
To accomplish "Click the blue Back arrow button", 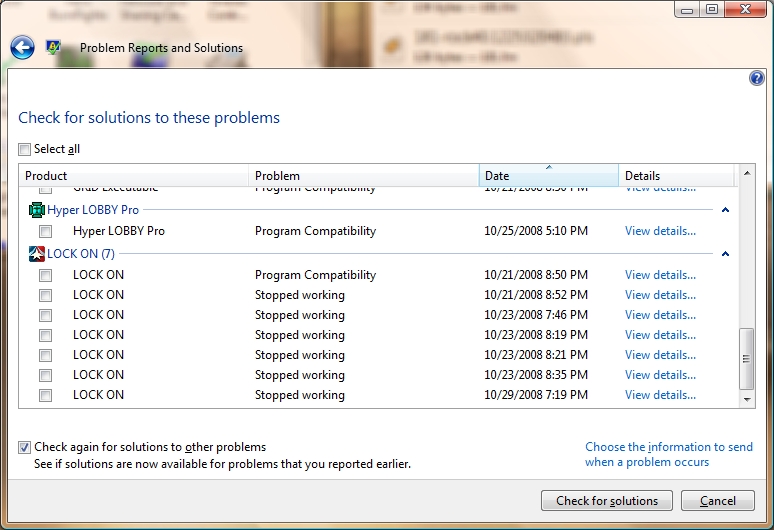I will [22, 48].
